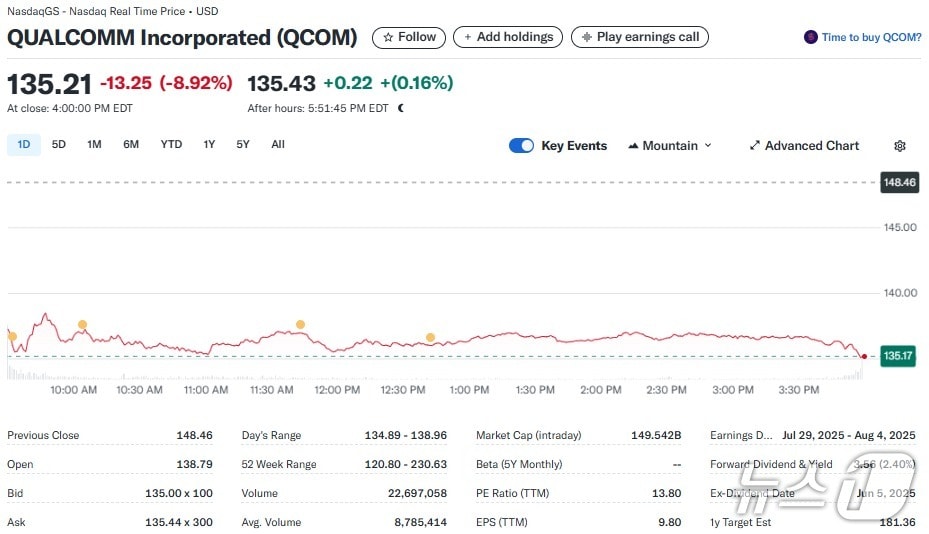Click the purple Time to buy QCOM icon
This screenshot has width=929, height=534.
810,37
